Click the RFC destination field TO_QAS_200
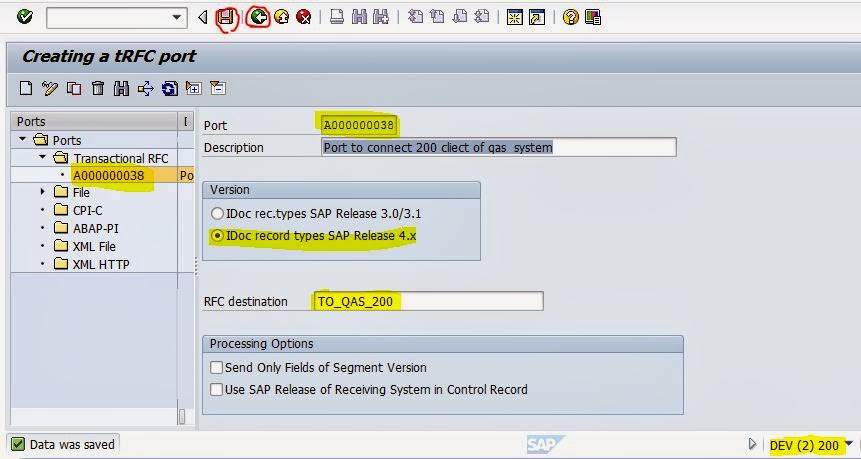The height and width of the screenshot is (459, 861). 428,301
